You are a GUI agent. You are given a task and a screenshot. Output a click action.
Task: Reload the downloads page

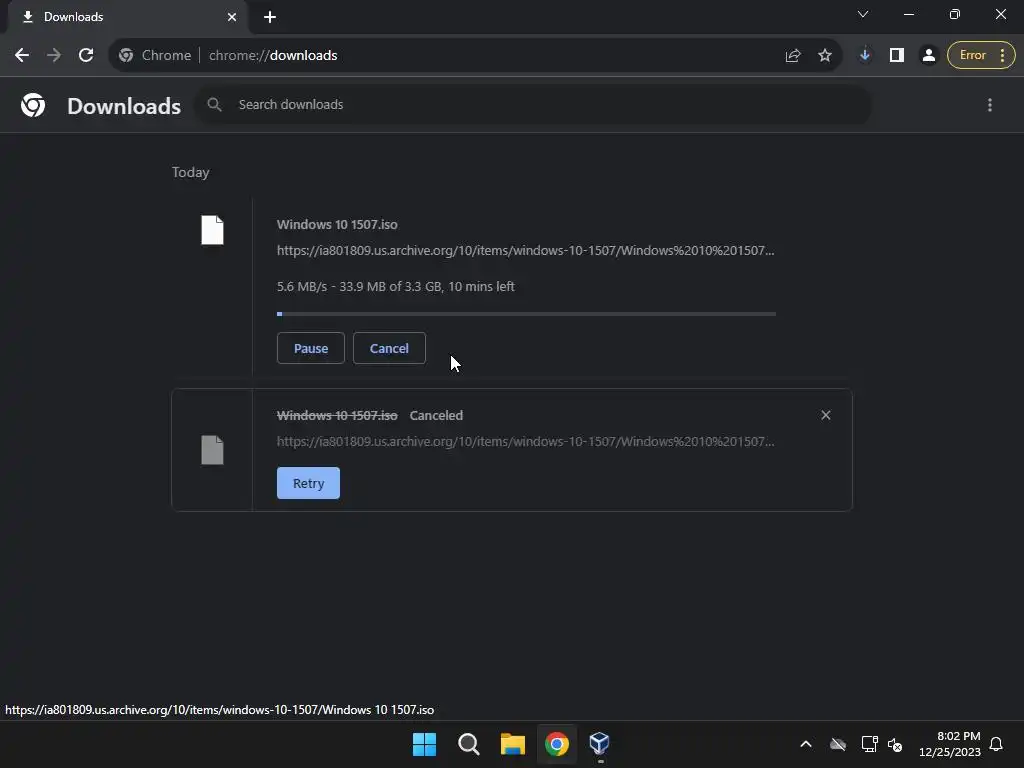click(86, 56)
